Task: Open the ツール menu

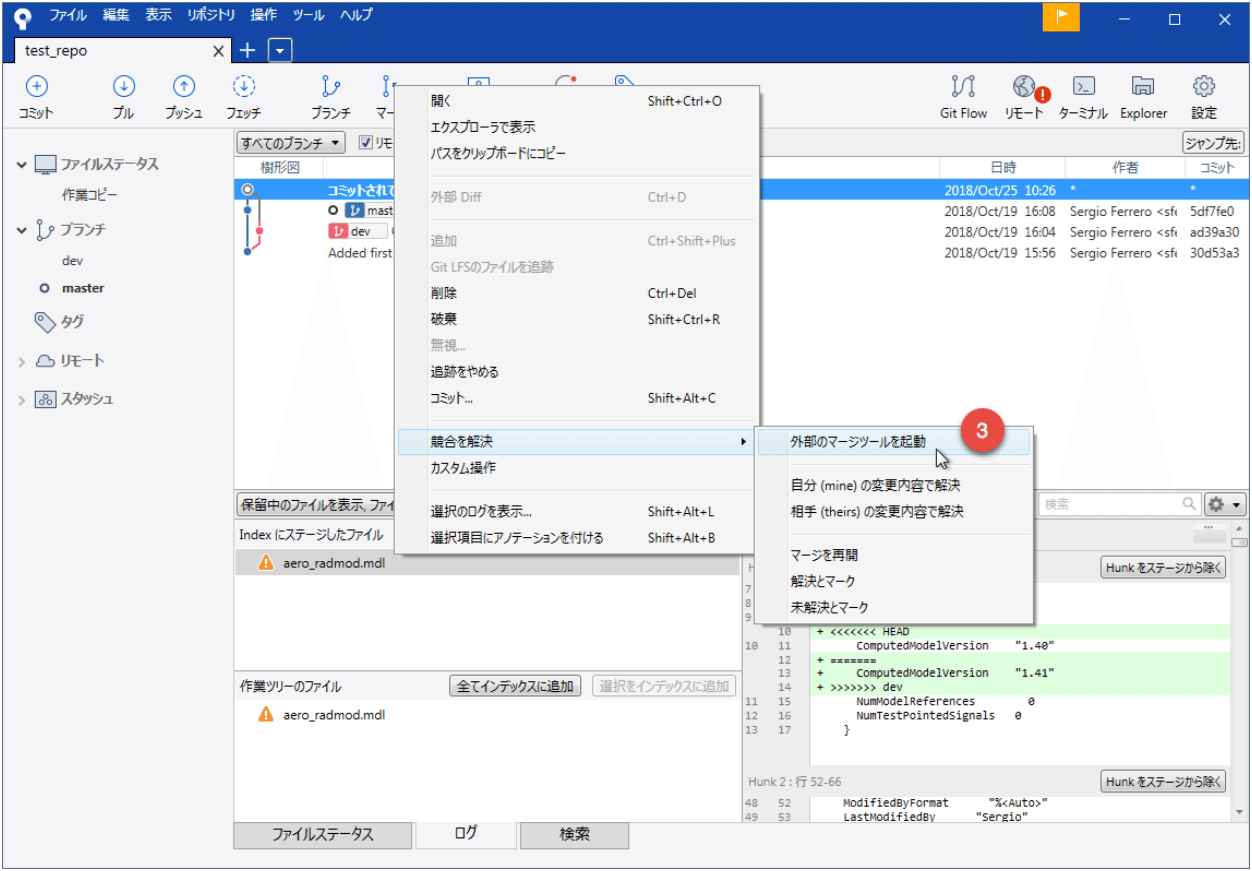Action: click(x=309, y=16)
